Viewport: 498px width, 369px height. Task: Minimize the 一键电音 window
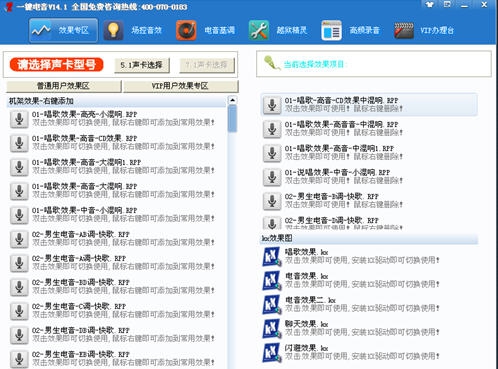464,5
